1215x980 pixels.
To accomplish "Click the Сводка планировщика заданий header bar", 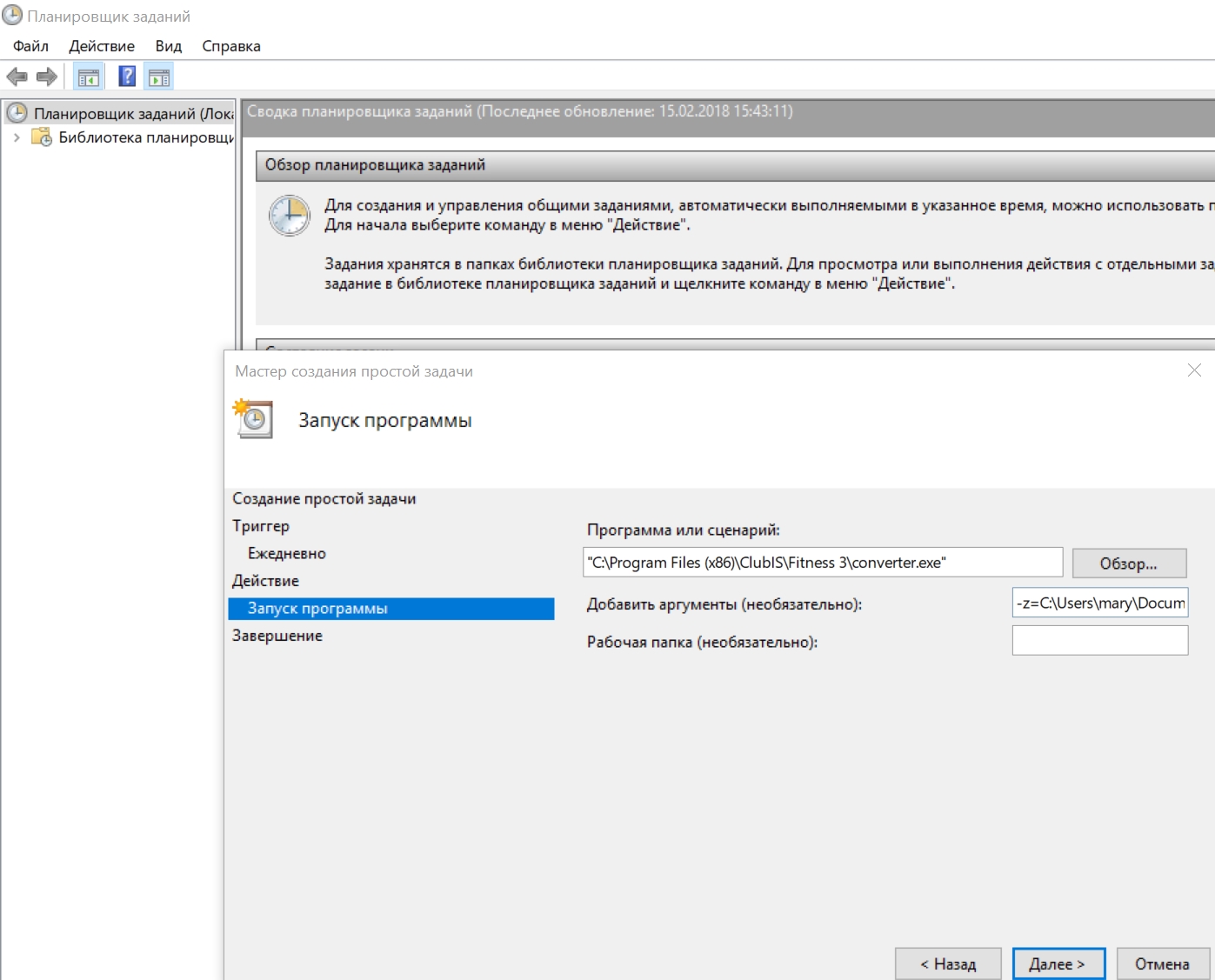I will coord(728,117).
